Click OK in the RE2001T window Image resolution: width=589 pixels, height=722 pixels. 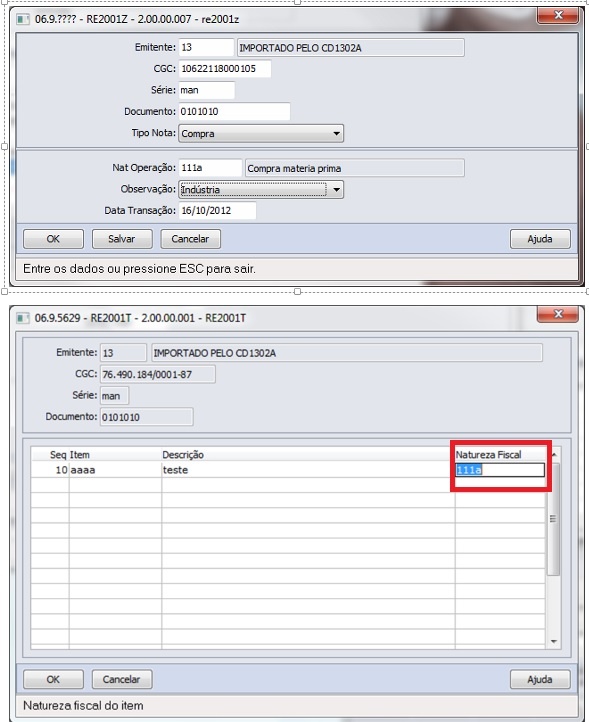pyautogui.click(x=53, y=679)
